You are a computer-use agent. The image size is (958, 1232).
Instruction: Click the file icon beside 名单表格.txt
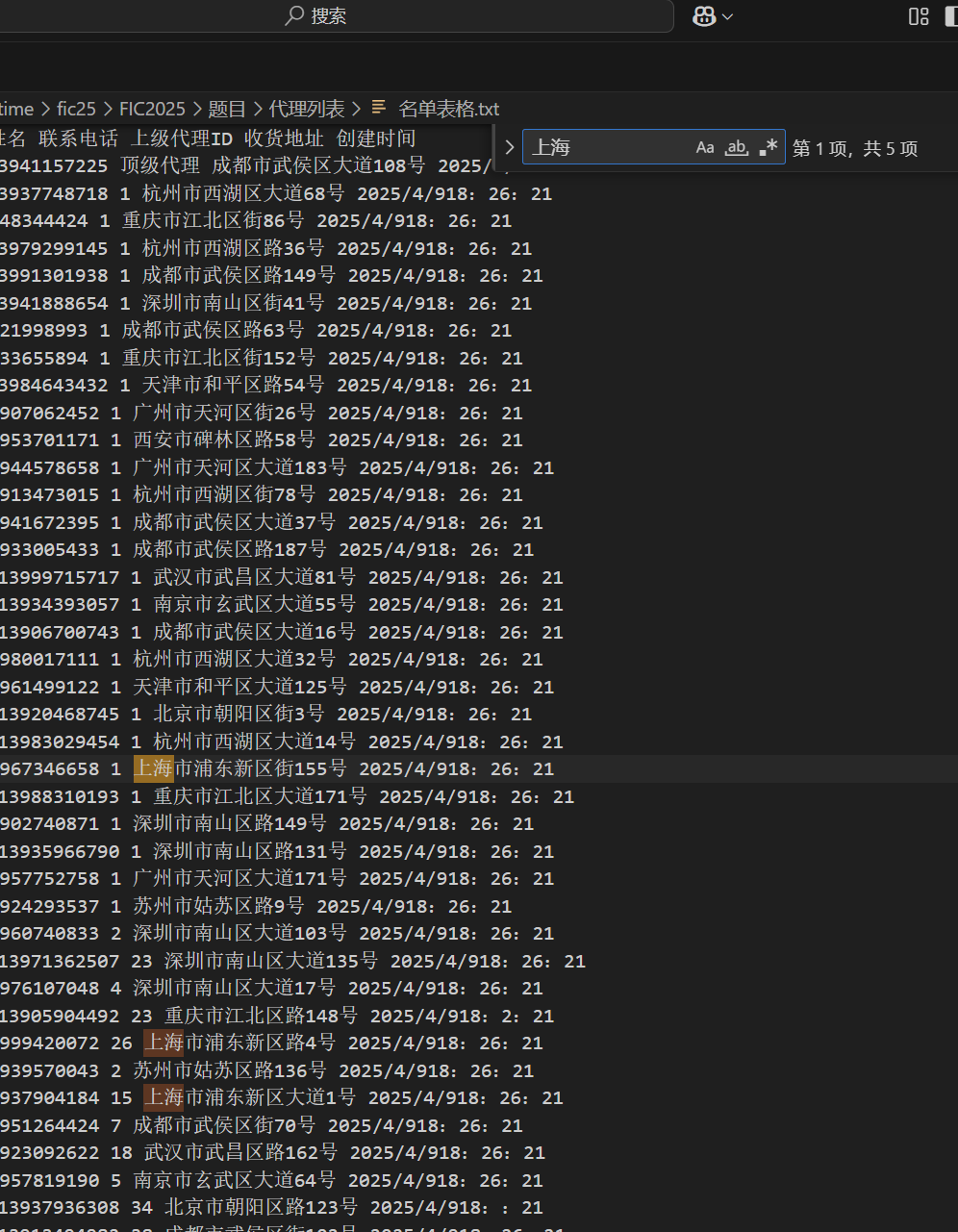tap(379, 109)
